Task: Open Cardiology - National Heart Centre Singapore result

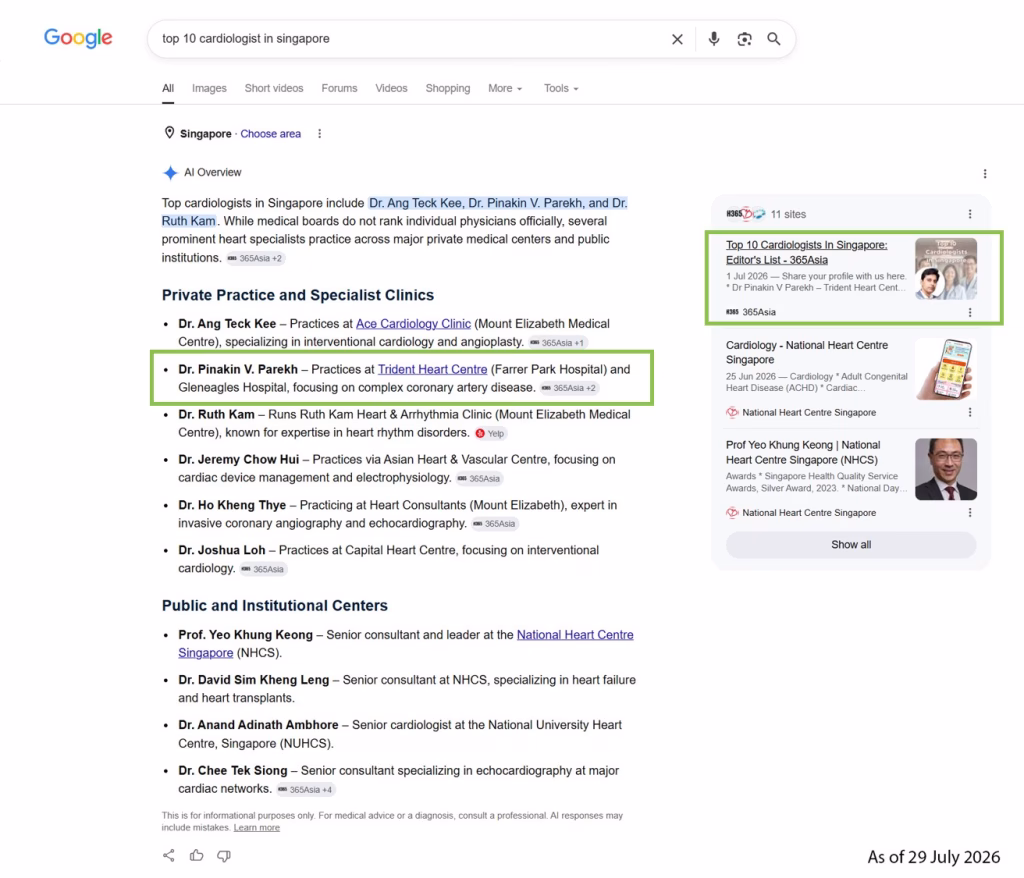Action: point(807,352)
